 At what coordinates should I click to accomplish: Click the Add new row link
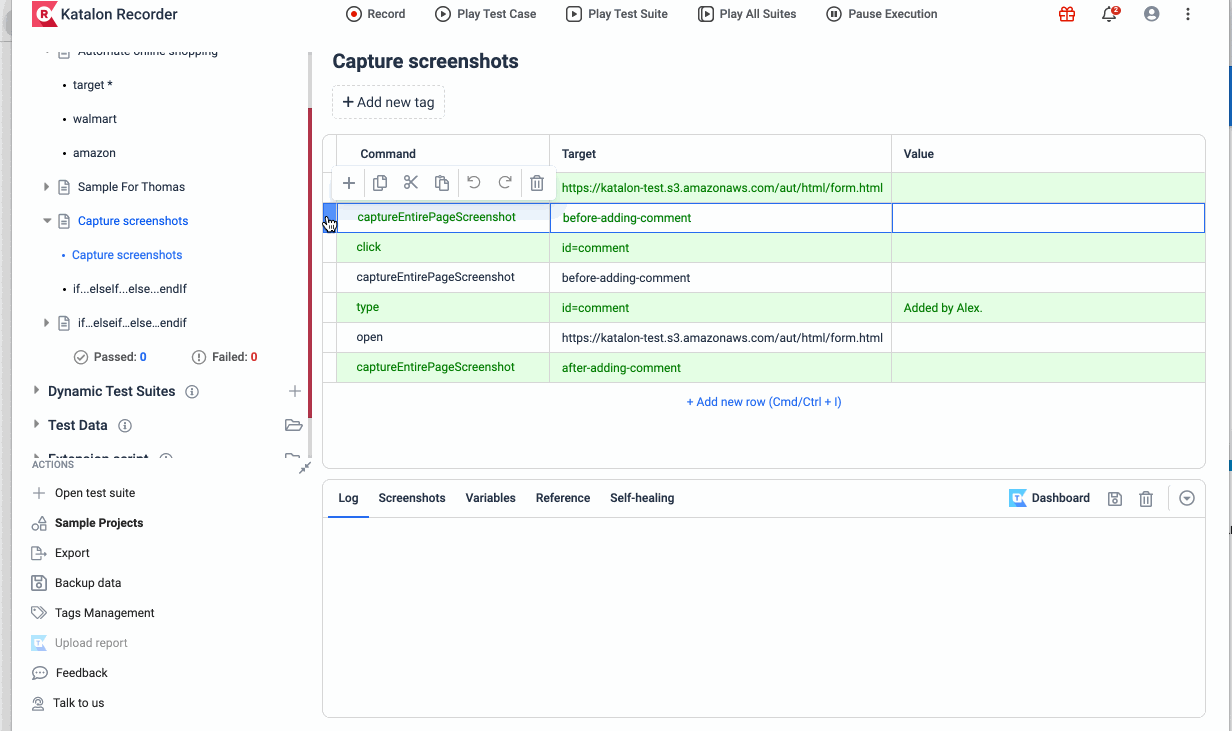(x=764, y=402)
